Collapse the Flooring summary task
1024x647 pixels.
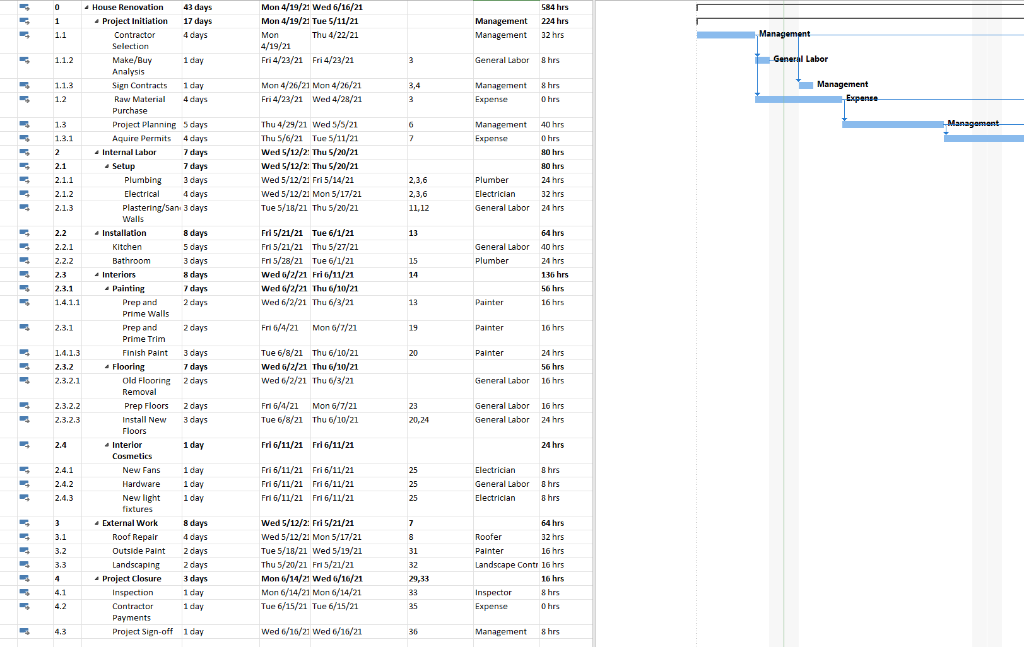(107, 367)
